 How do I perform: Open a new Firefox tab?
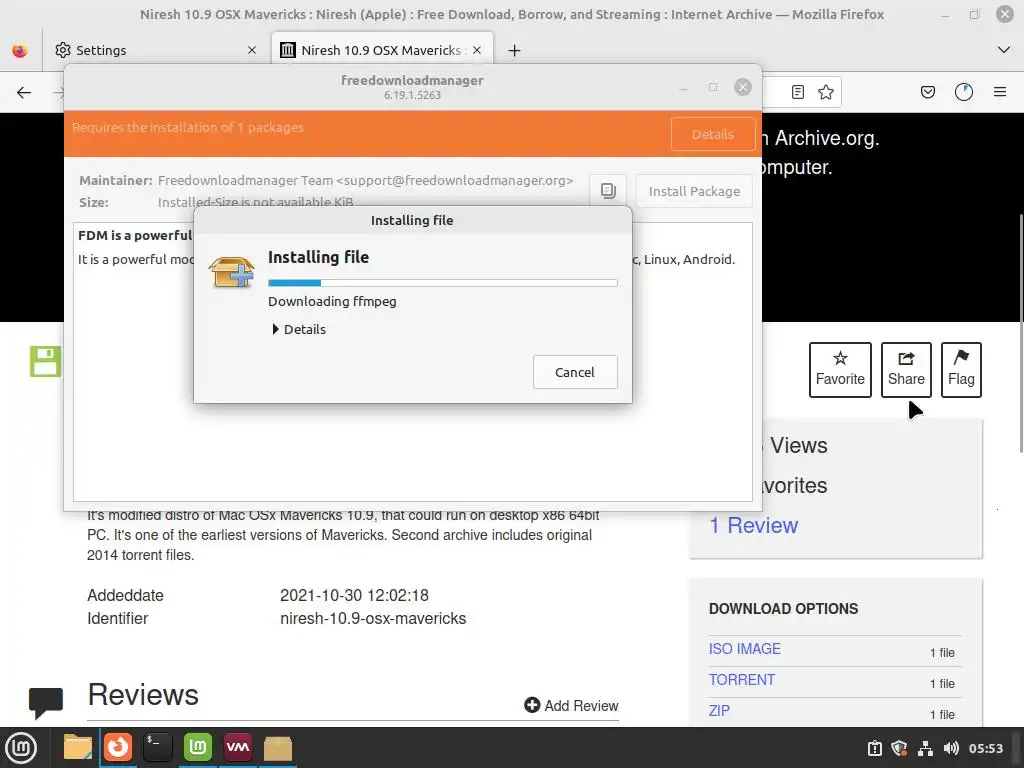[x=515, y=50]
